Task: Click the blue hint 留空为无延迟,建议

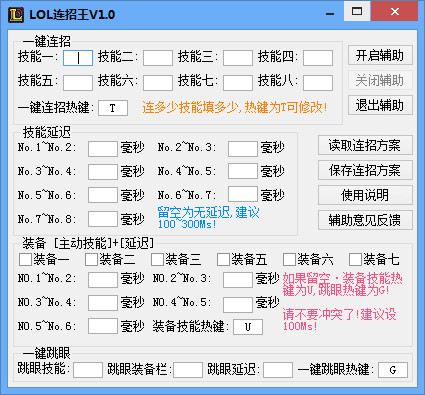Action: pyautogui.click(x=209, y=212)
